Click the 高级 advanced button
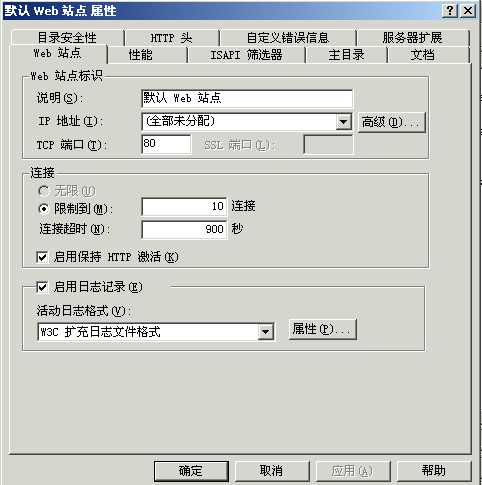 point(392,122)
